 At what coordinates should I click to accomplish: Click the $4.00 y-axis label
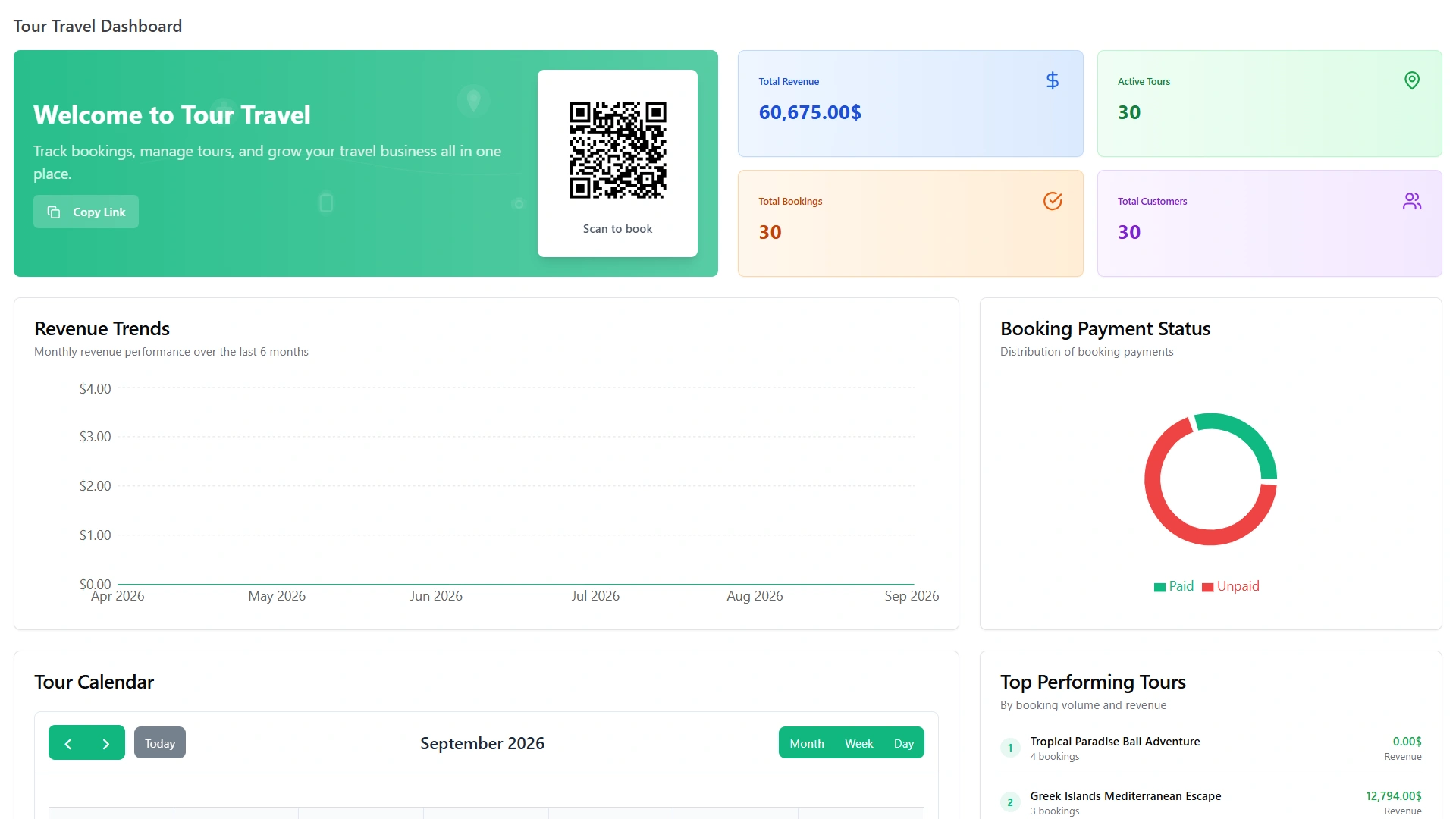(95, 388)
